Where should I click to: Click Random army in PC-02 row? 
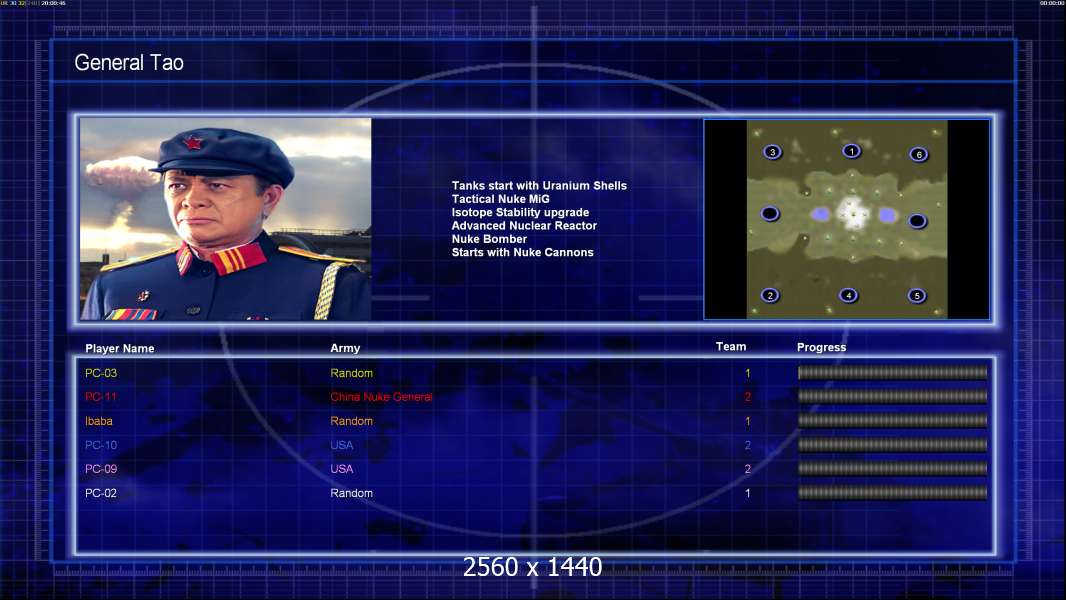[351, 493]
